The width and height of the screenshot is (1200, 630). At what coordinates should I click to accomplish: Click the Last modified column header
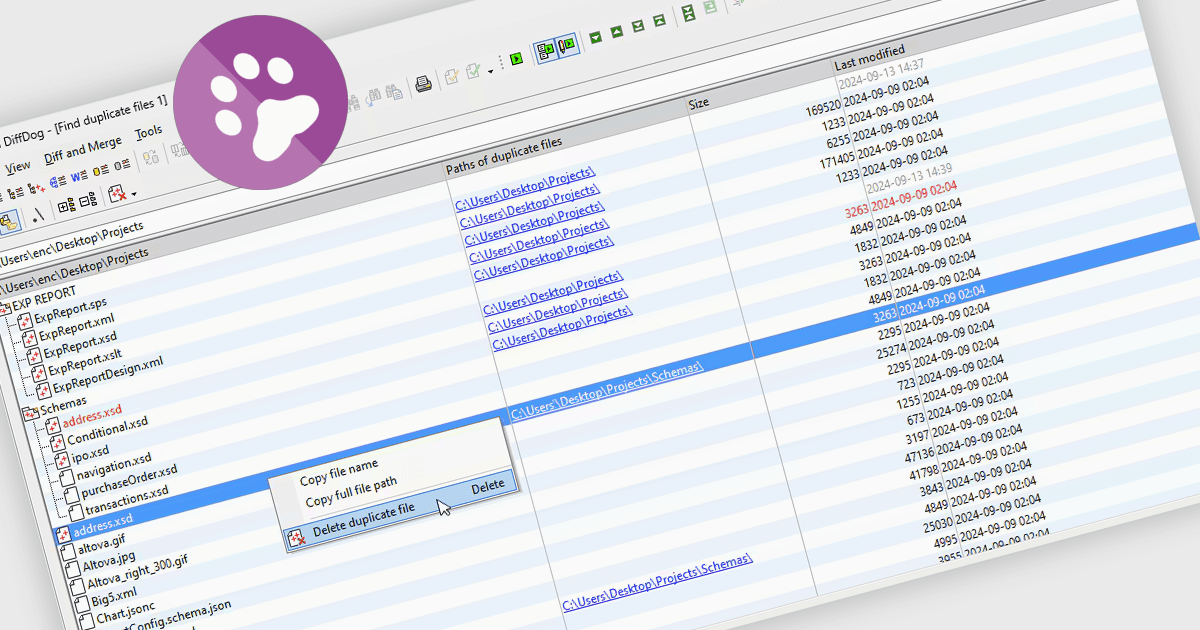[x=870, y=57]
